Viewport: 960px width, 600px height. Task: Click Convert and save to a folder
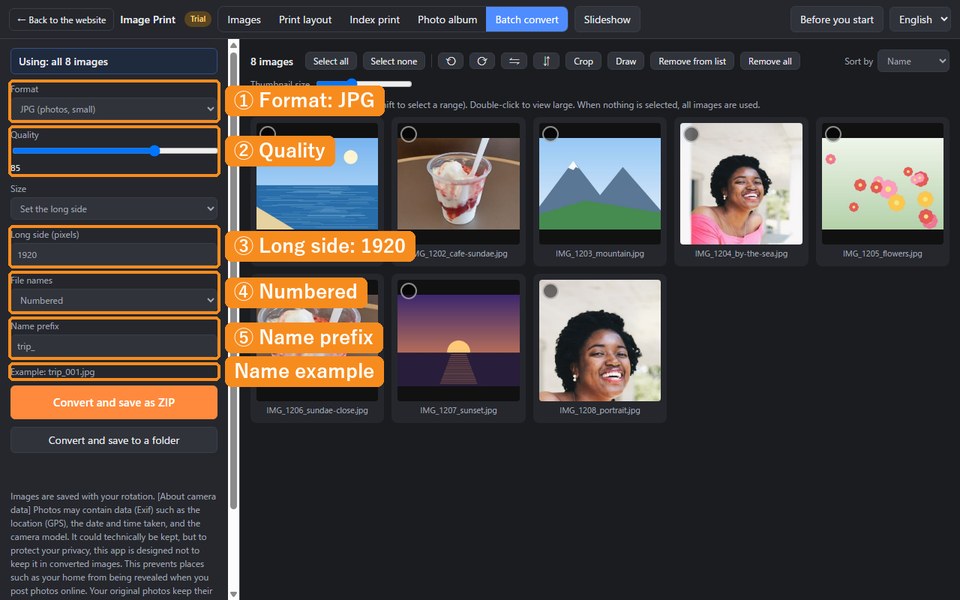(x=114, y=440)
